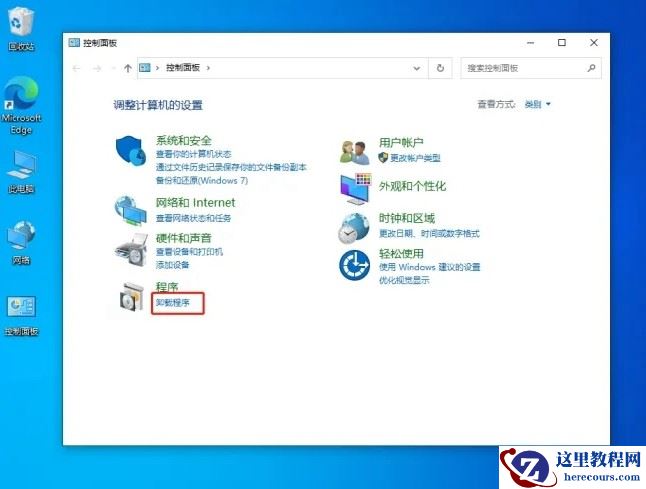
Task: Click the Refresh button beside address bar
Action: point(440,68)
